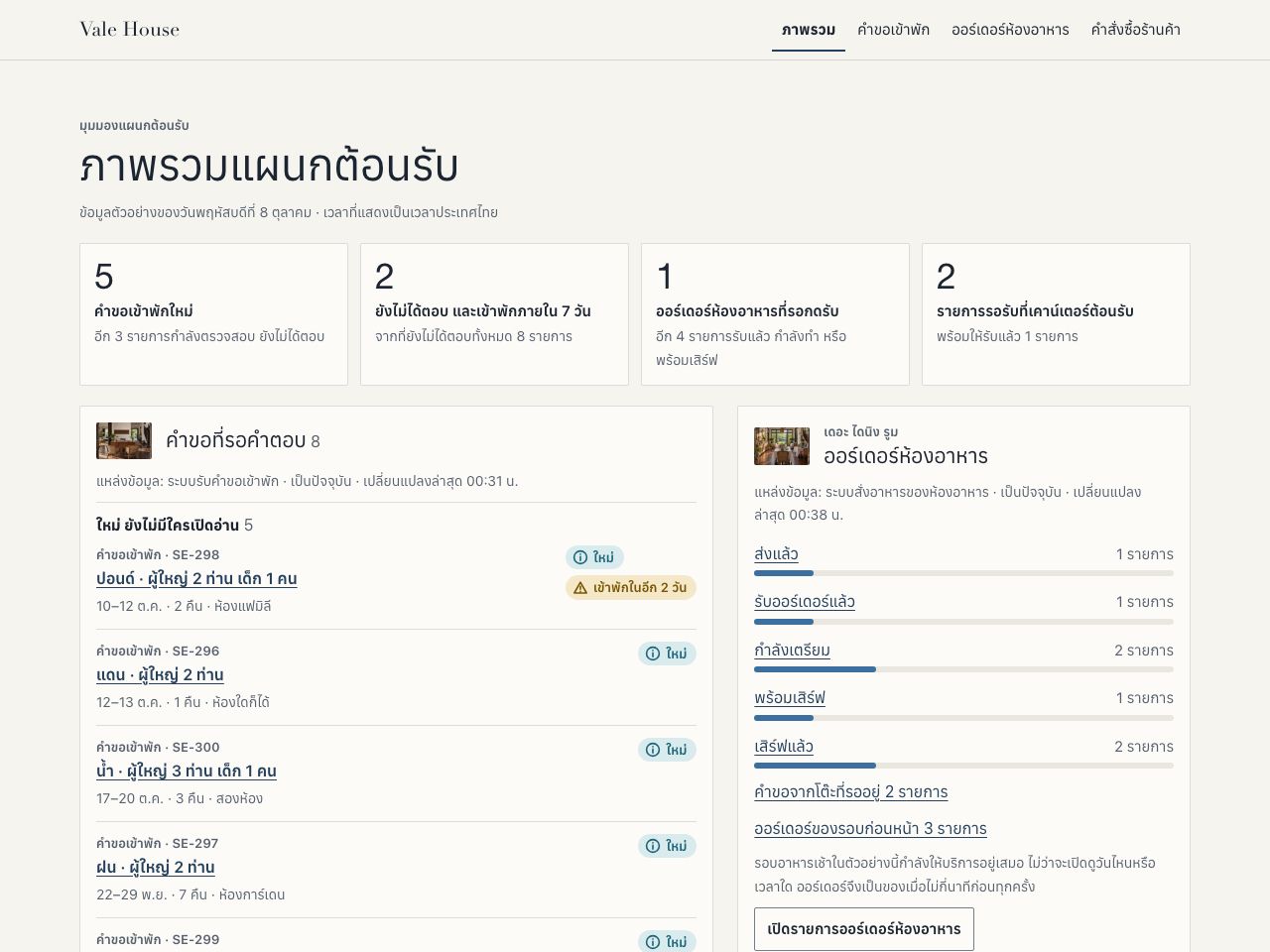The image size is (1270, 952).
Task: Open request ปอนด์ · ผู้ใหญ่ 2 ท่าน เด็ก 1 คน
Action: [196, 579]
